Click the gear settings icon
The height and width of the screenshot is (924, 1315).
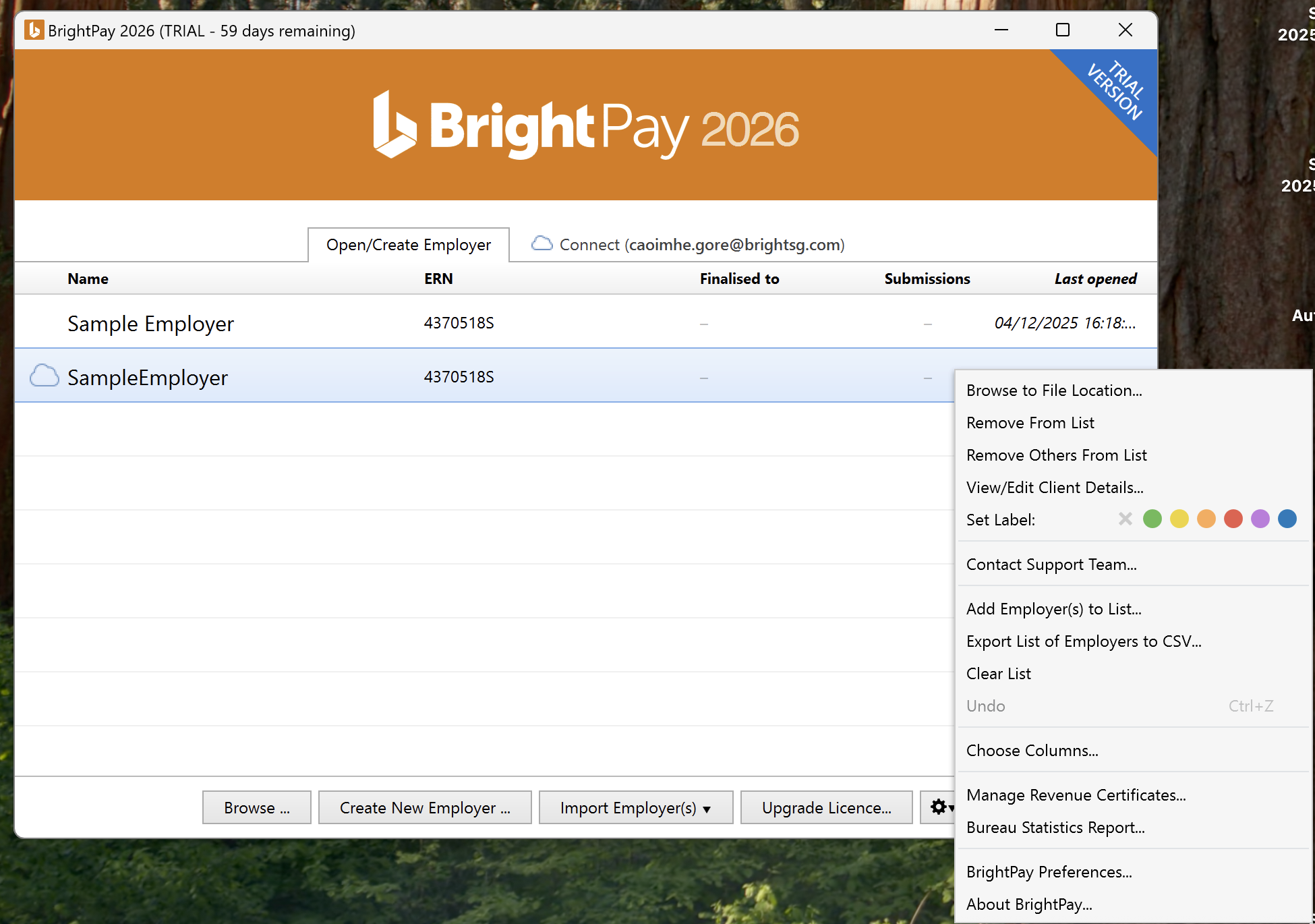pos(939,807)
